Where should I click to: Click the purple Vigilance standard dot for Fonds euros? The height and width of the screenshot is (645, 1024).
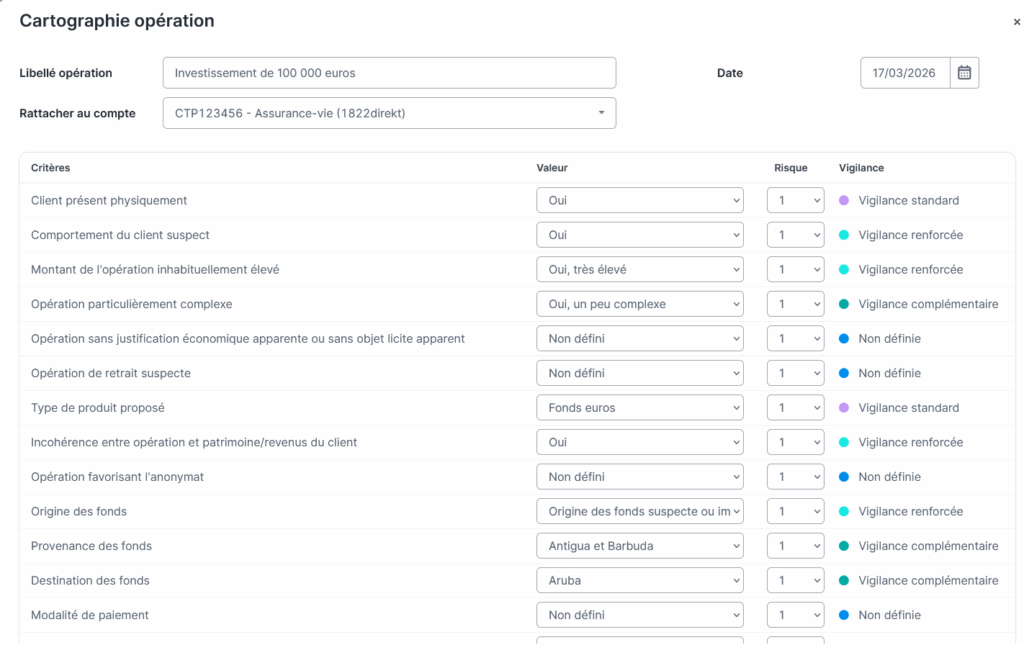pos(844,408)
